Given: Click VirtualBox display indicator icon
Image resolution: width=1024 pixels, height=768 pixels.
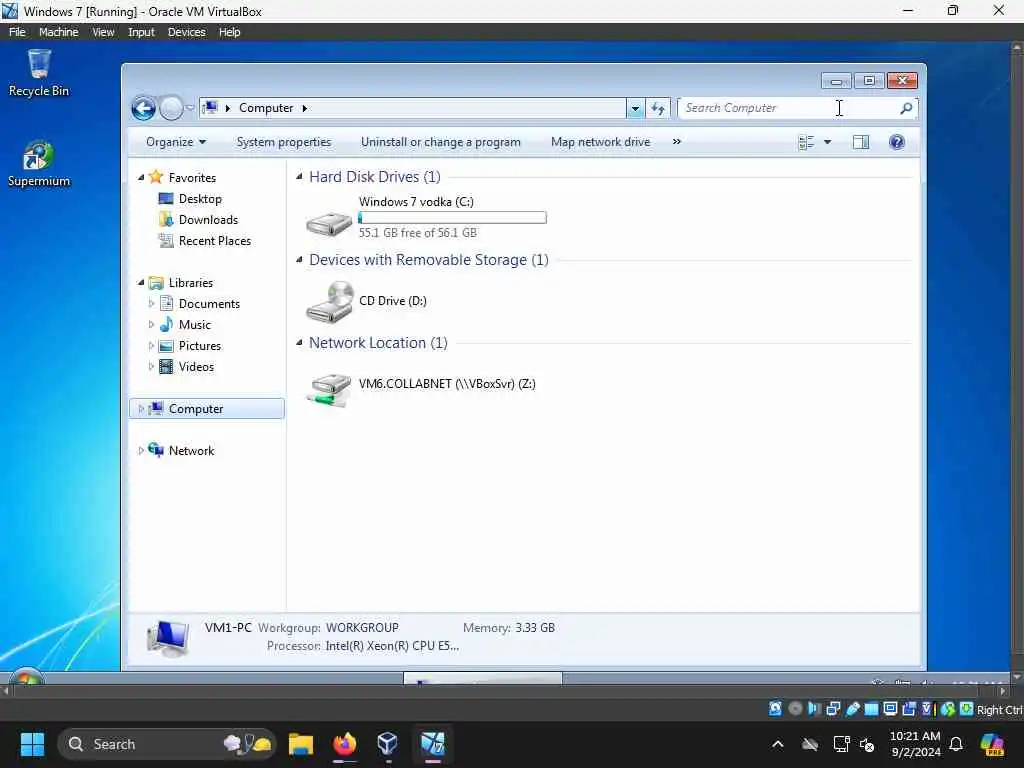Looking at the screenshot, I should pos(890,709).
